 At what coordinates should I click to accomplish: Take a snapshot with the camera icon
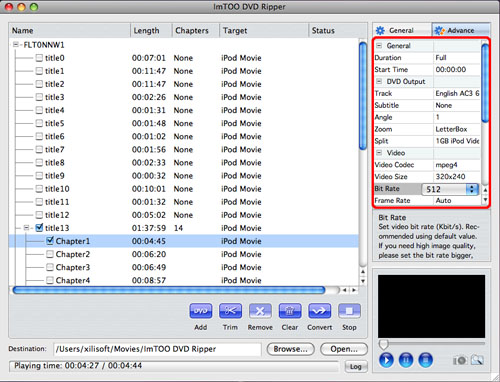[460, 360]
